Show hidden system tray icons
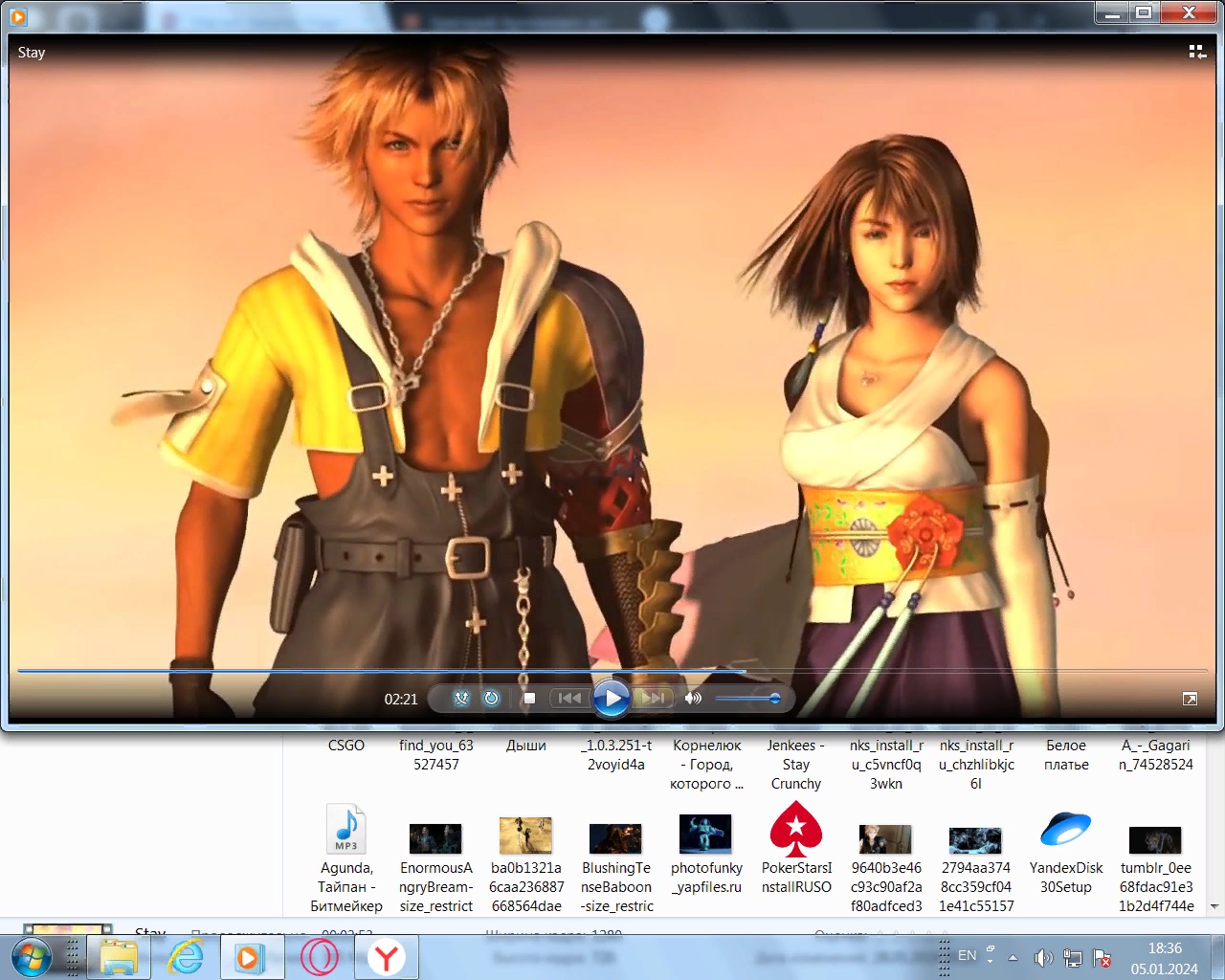The width and height of the screenshot is (1225, 980). pos(1013,957)
